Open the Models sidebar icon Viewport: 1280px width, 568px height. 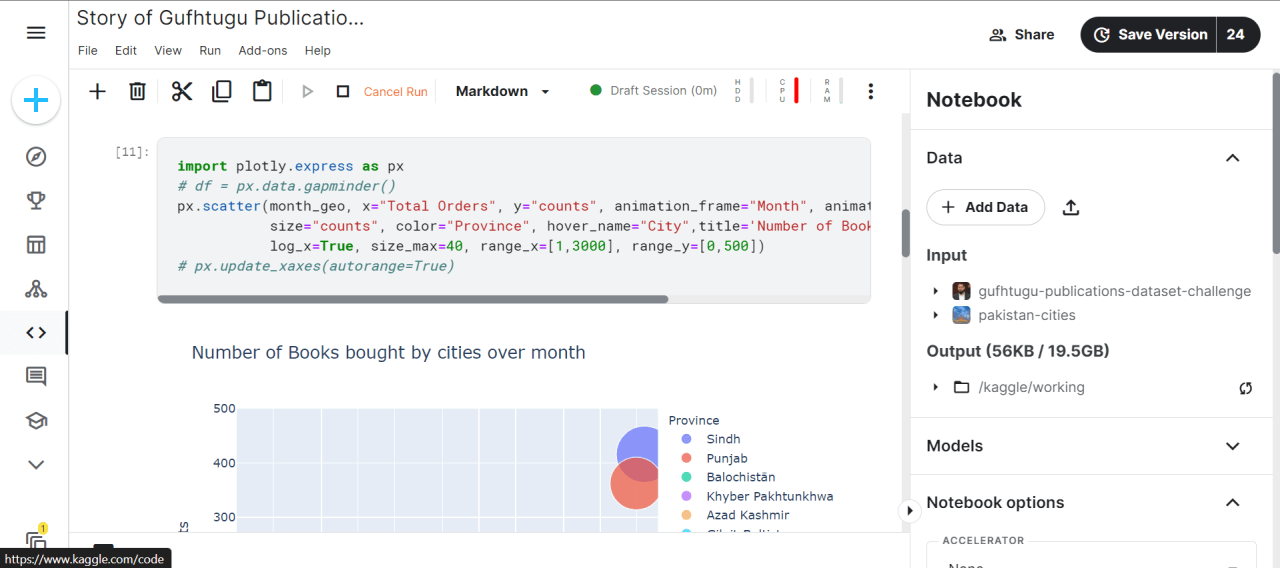tap(36, 289)
